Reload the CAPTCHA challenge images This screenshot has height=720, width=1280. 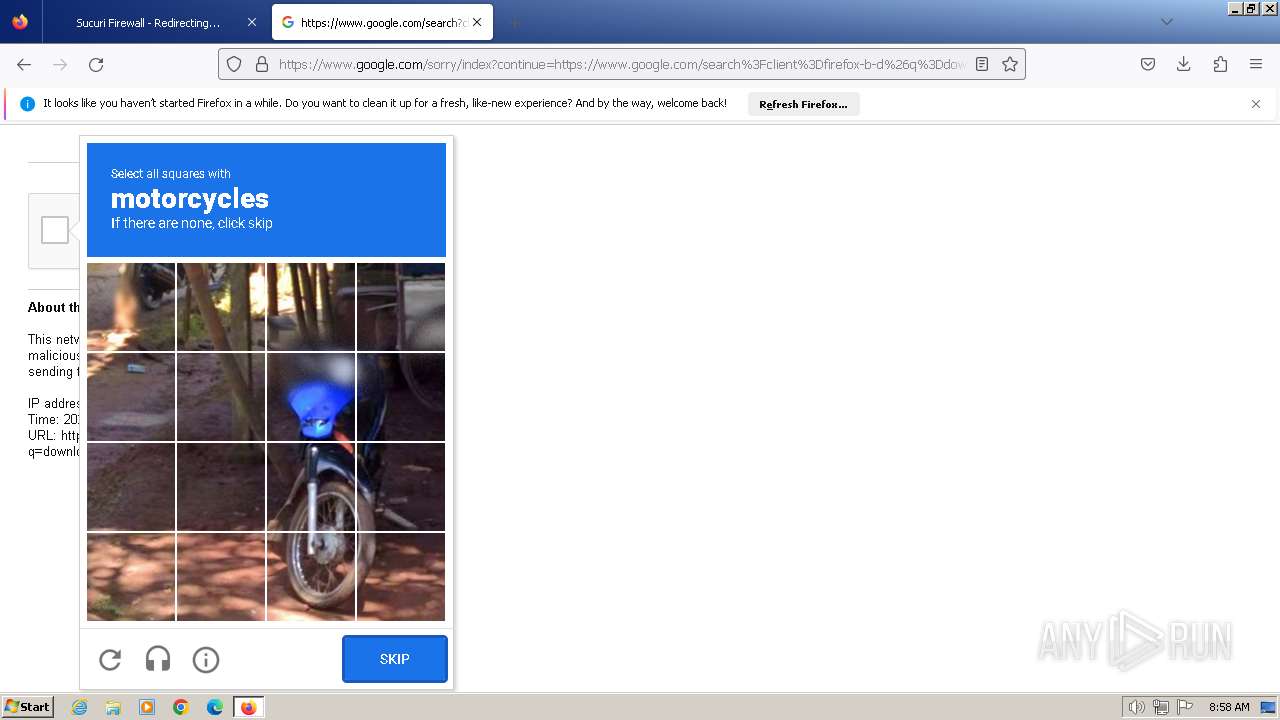pyautogui.click(x=110, y=659)
